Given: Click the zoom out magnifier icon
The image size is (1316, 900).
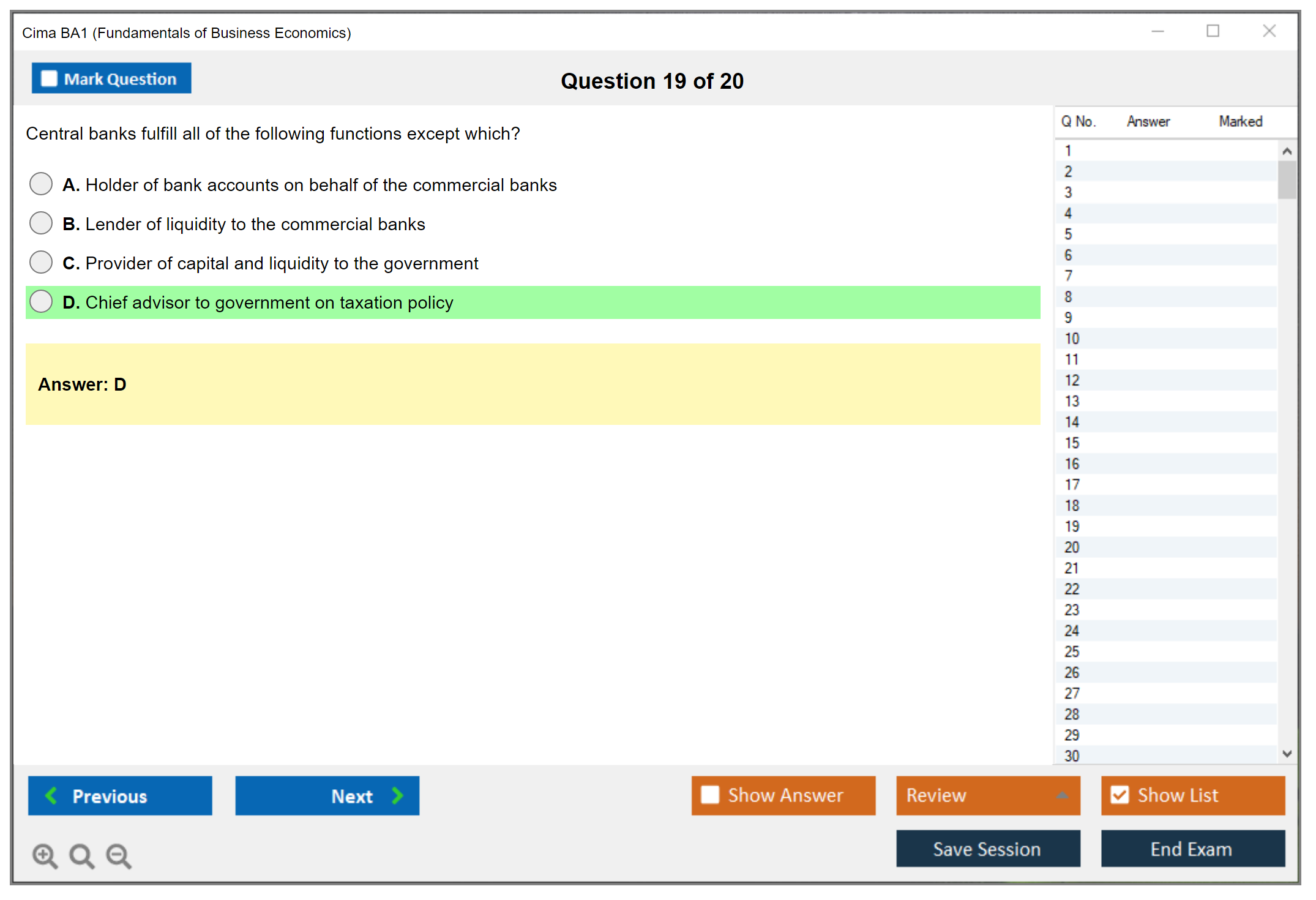Looking at the screenshot, I should (119, 855).
